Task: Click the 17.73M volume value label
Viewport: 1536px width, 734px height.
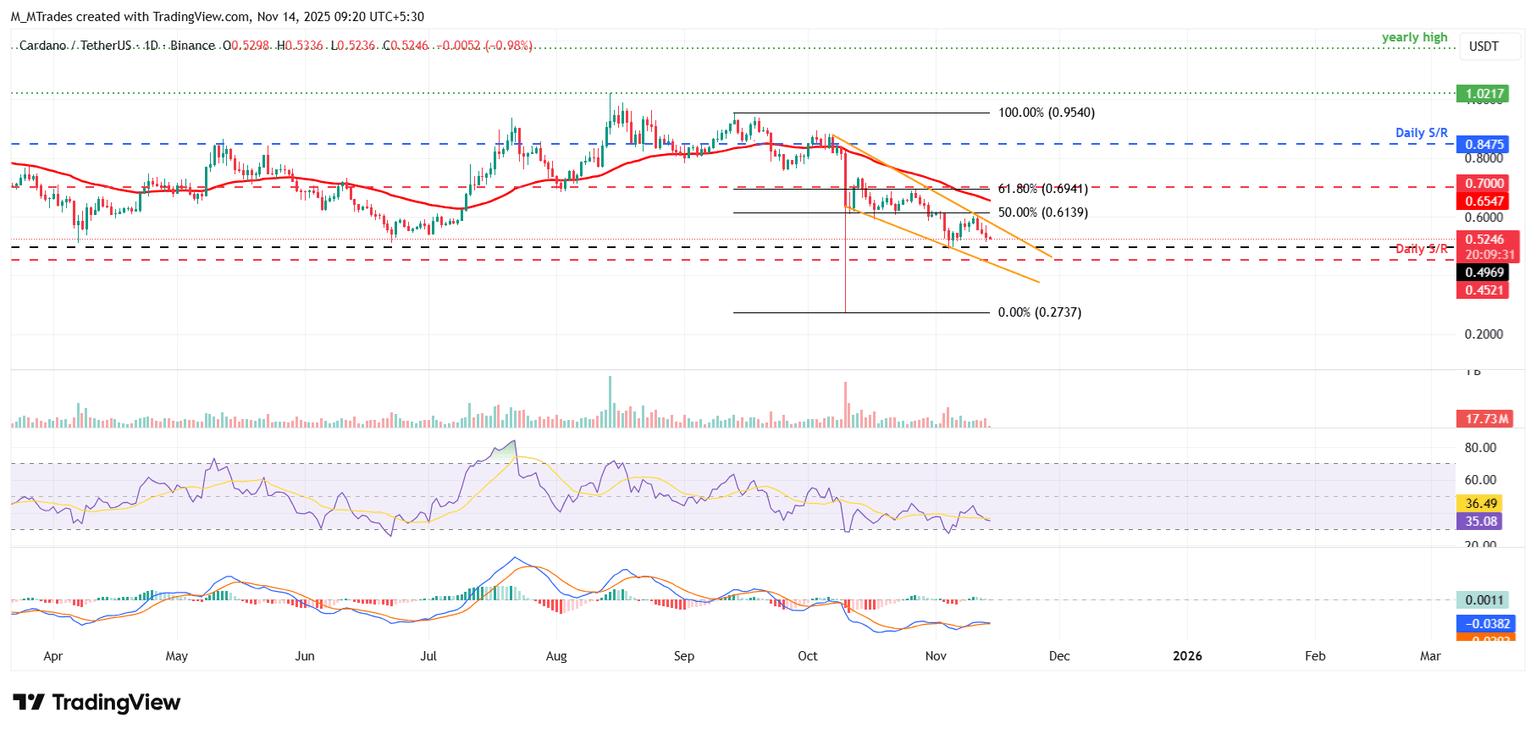Action: pos(1487,419)
